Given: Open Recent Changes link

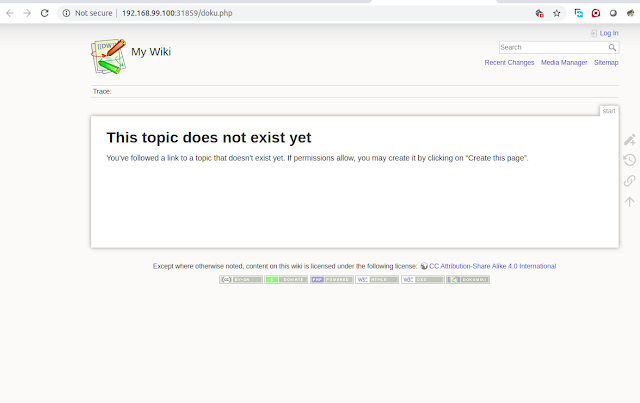Looking at the screenshot, I should click(509, 62).
